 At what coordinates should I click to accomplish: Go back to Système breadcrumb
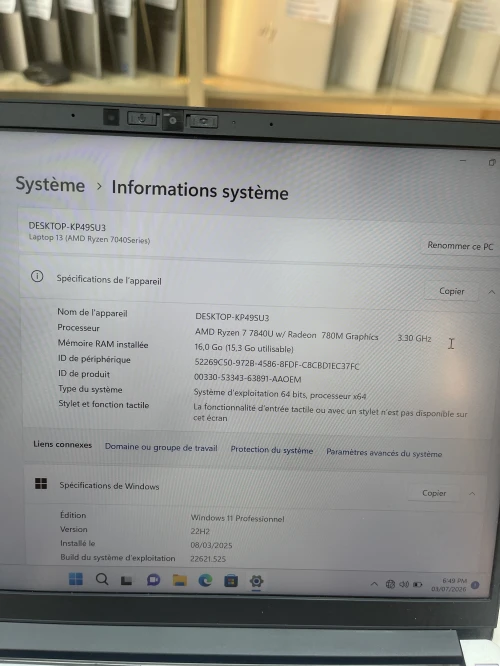click(x=50, y=185)
